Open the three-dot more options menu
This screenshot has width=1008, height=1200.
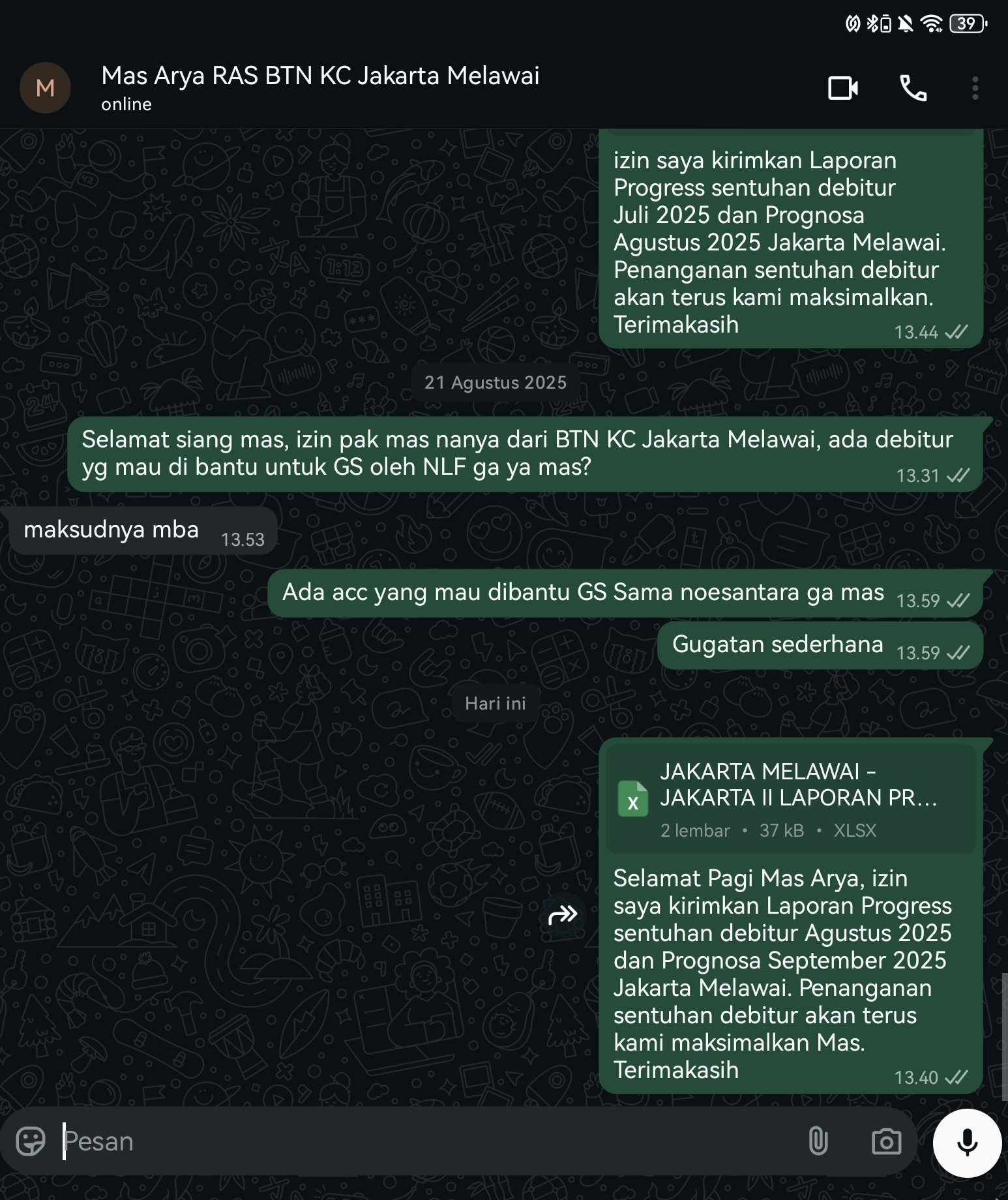pyautogui.click(x=975, y=88)
